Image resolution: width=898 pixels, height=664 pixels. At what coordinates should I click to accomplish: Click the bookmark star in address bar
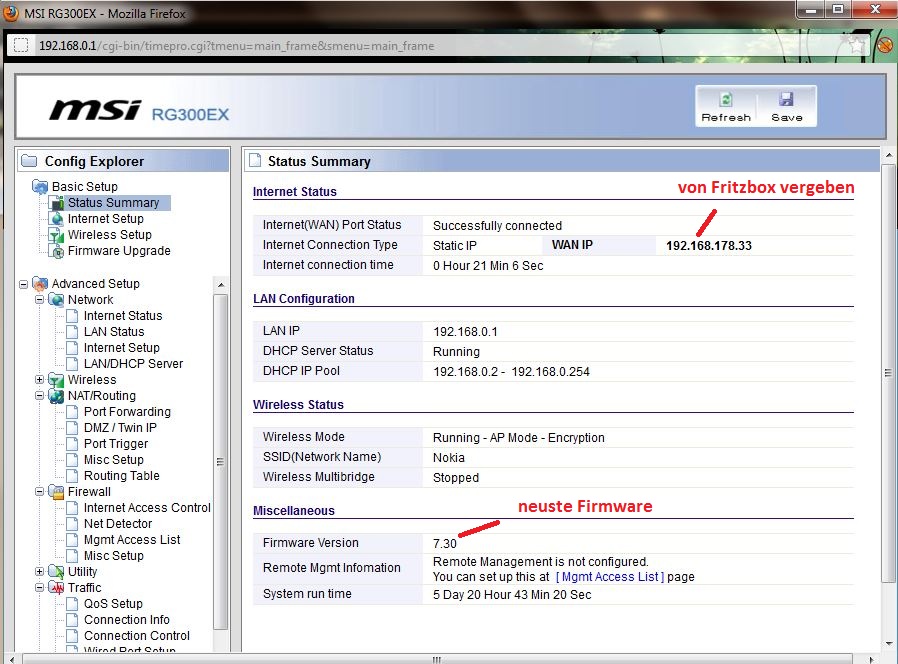pyautogui.click(x=856, y=45)
